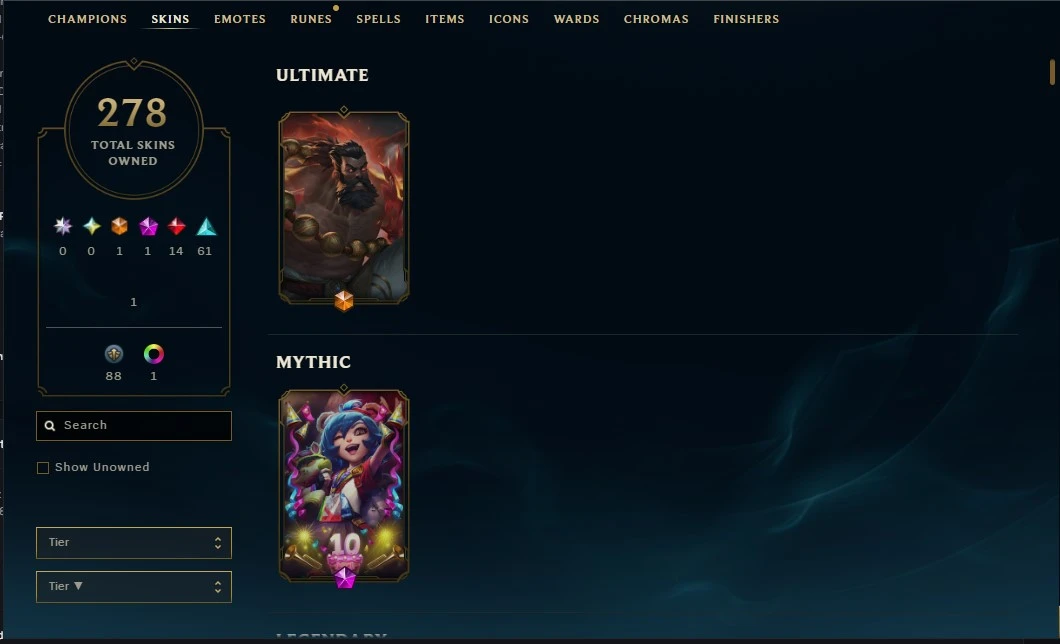Click the green Exalted tier gem icon
1060x644 pixels.
coord(91,226)
